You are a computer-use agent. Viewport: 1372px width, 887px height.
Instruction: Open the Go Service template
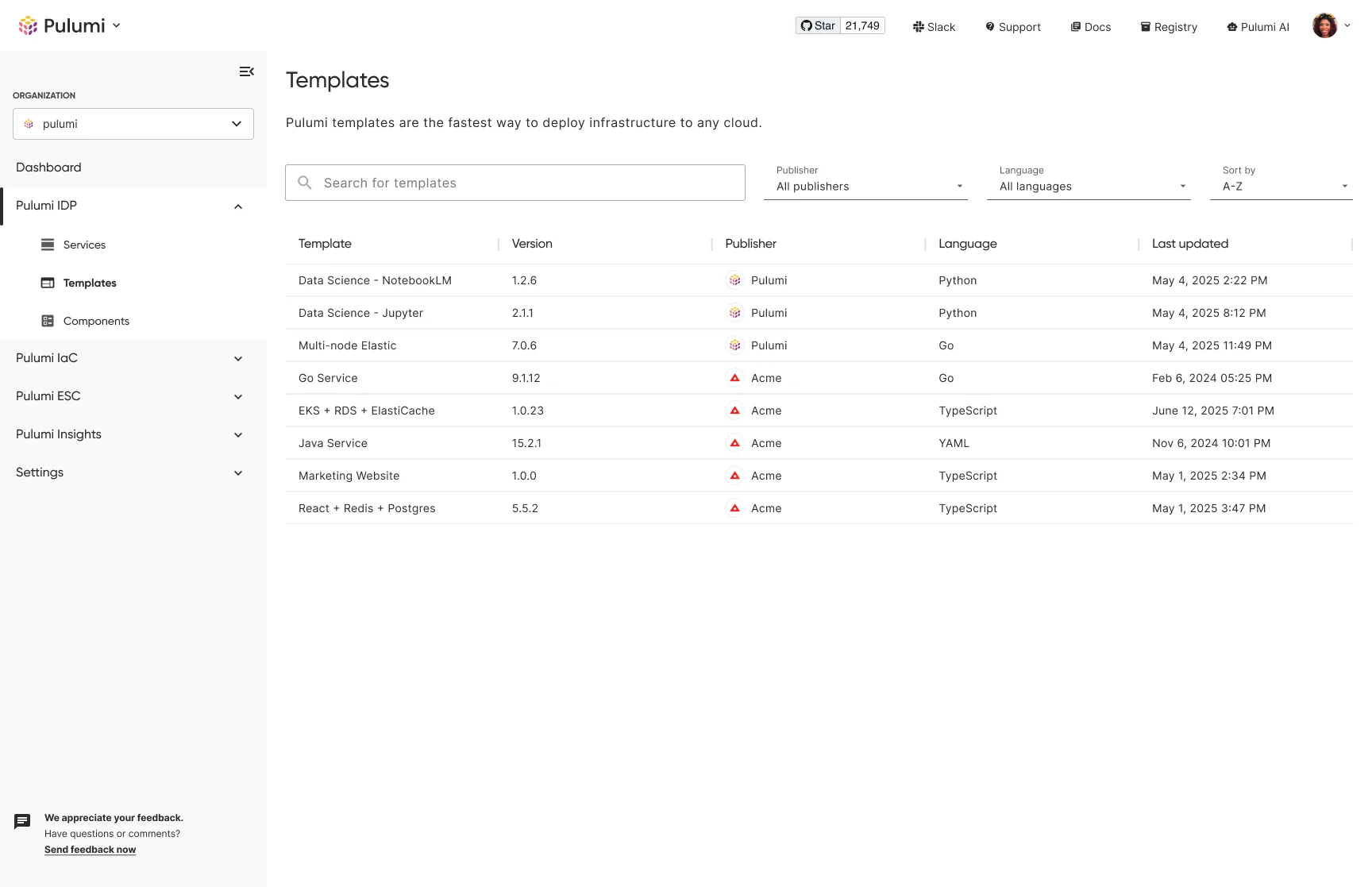(328, 378)
